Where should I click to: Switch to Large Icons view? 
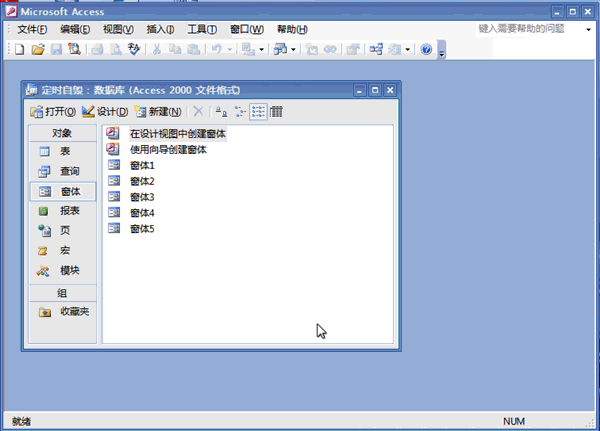(221, 112)
